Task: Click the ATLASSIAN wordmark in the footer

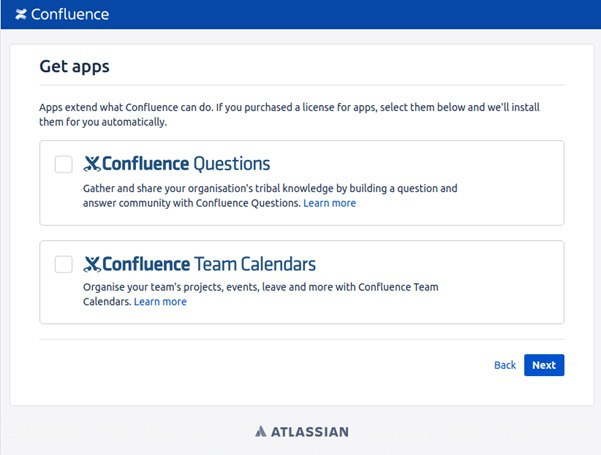Action: [x=310, y=432]
